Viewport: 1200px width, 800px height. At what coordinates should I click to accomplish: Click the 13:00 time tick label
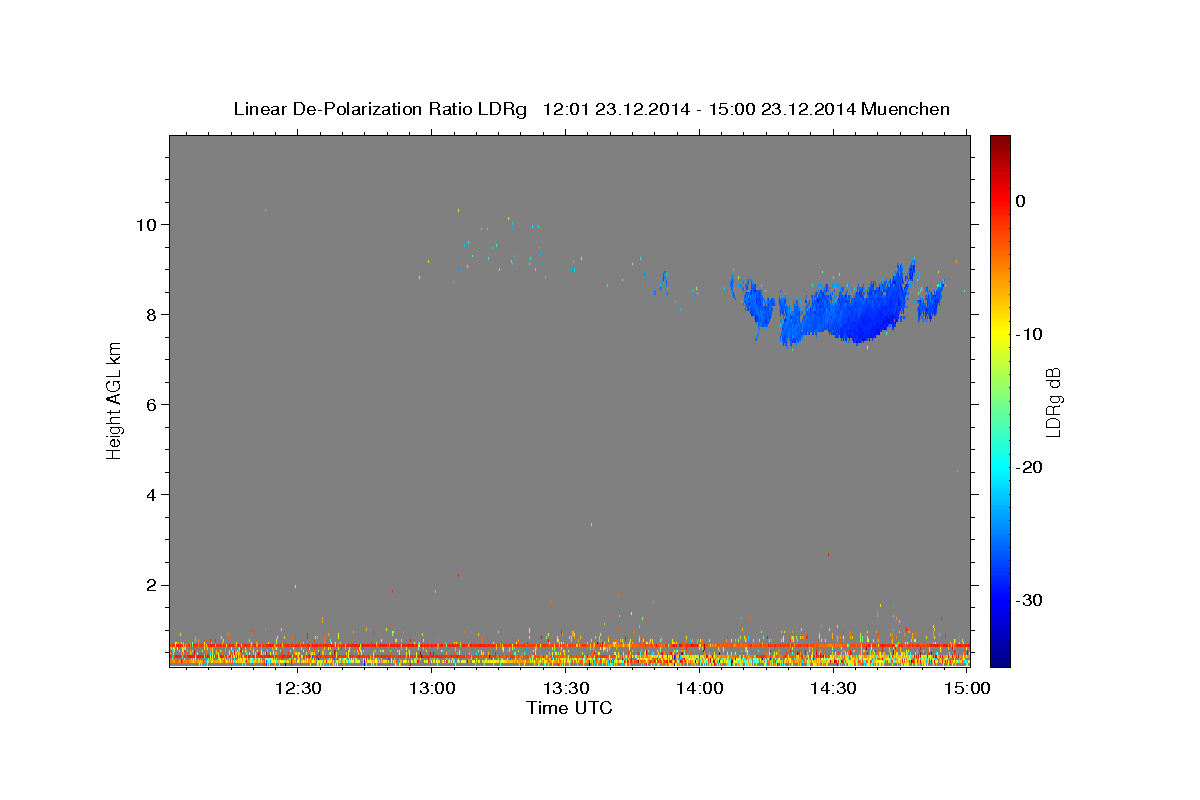(x=432, y=689)
